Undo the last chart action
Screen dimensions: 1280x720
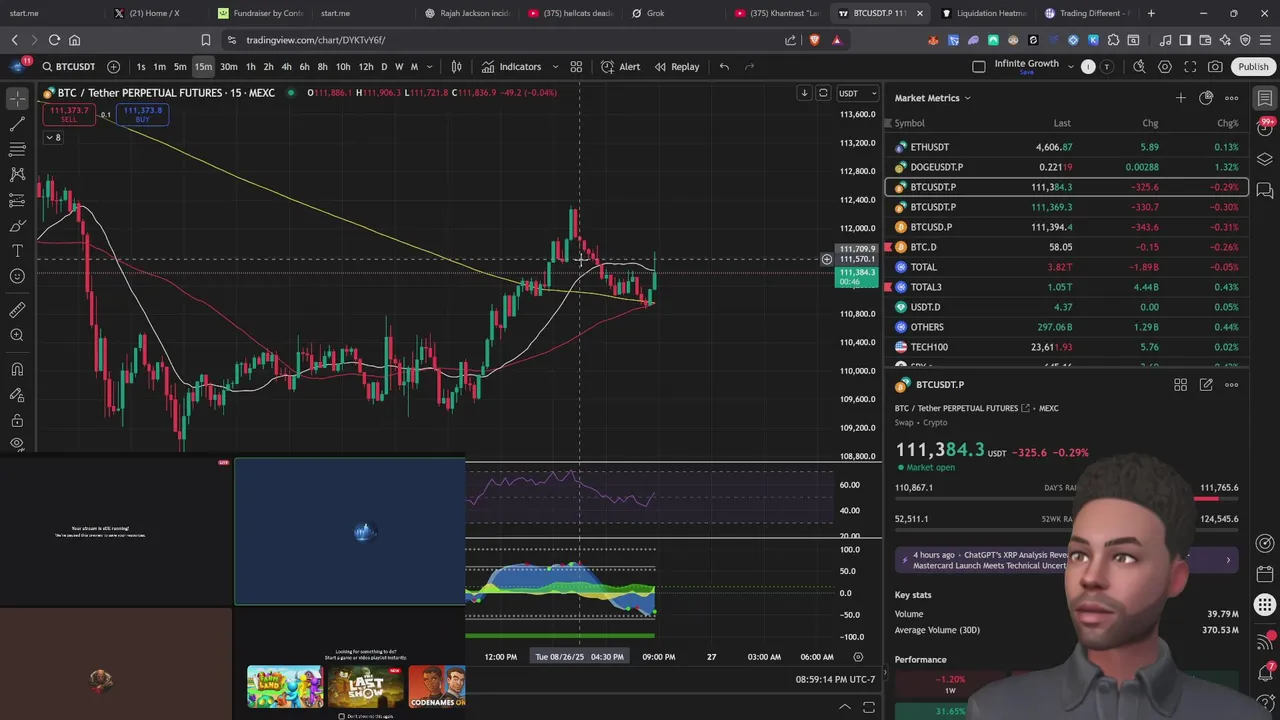[x=724, y=67]
